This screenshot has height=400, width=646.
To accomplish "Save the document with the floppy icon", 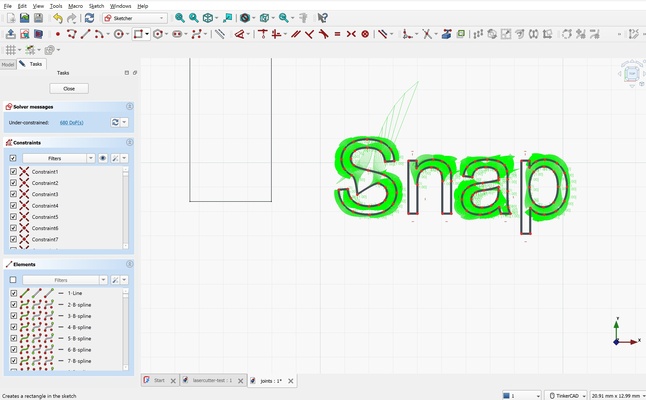I will coord(38,18).
